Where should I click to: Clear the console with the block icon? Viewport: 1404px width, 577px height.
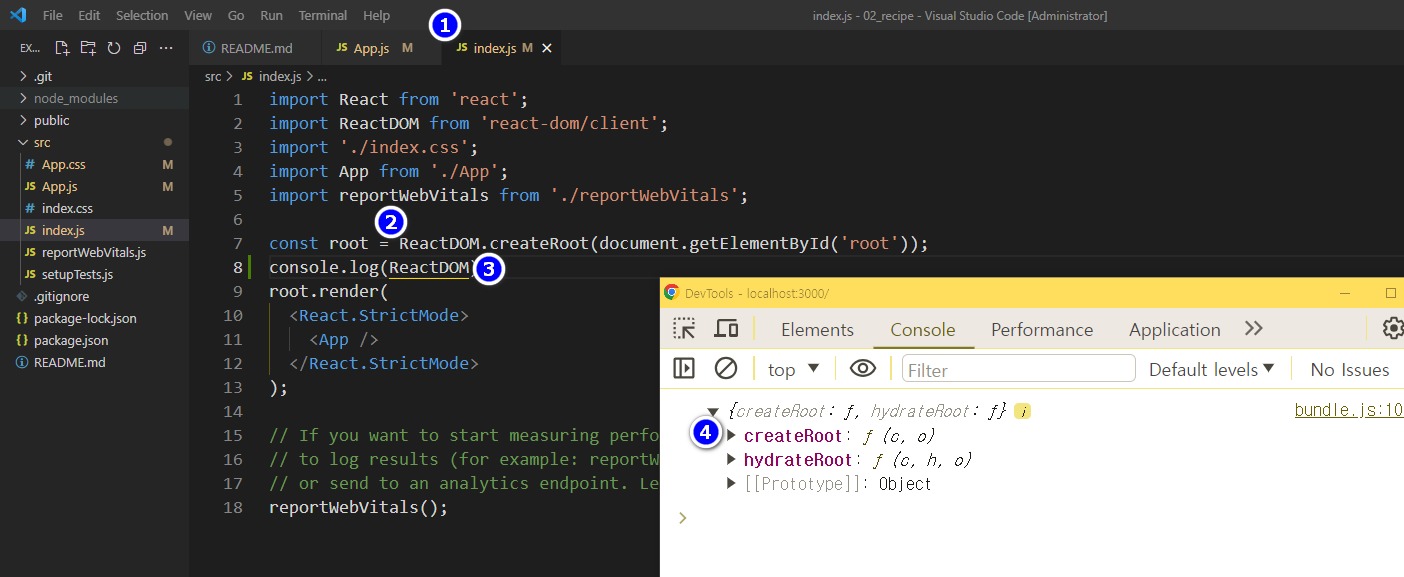(x=726, y=369)
